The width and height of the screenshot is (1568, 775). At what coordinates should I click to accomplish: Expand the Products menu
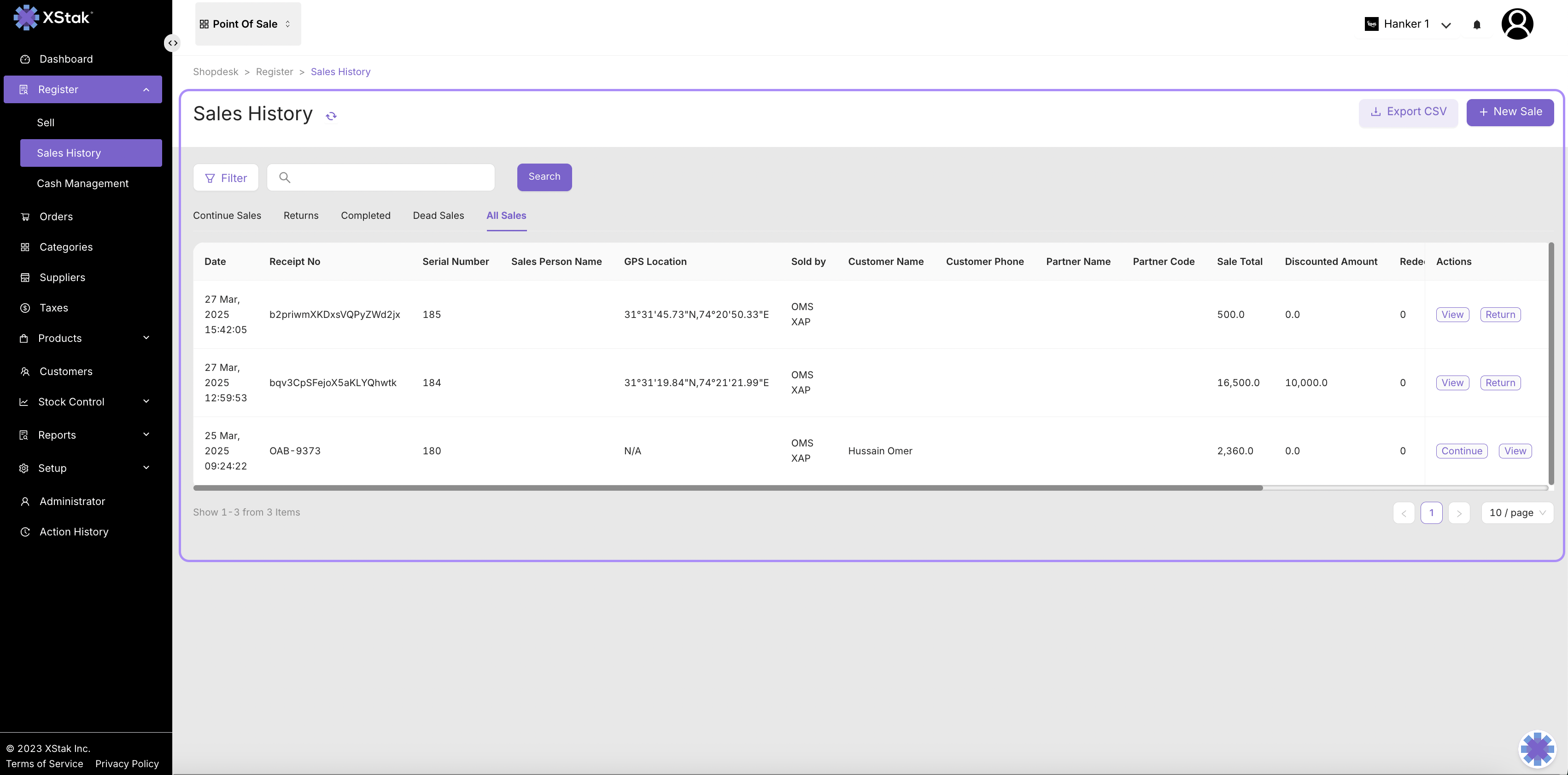tap(146, 338)
